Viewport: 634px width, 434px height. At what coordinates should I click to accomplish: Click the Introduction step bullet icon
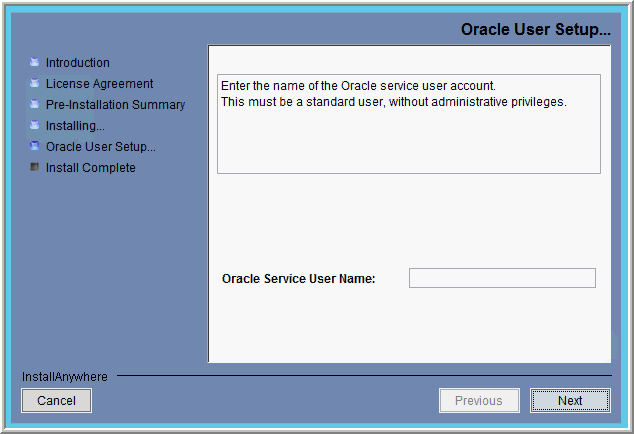pos(35,62)
